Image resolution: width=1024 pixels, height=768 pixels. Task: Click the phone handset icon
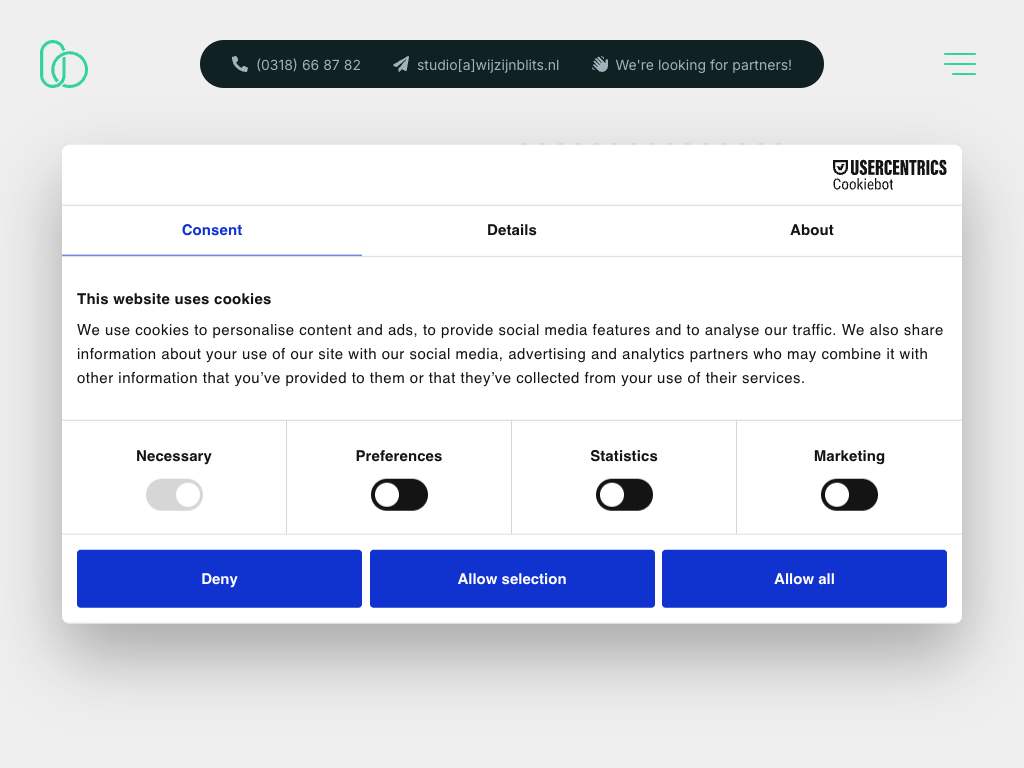(240, 64)
